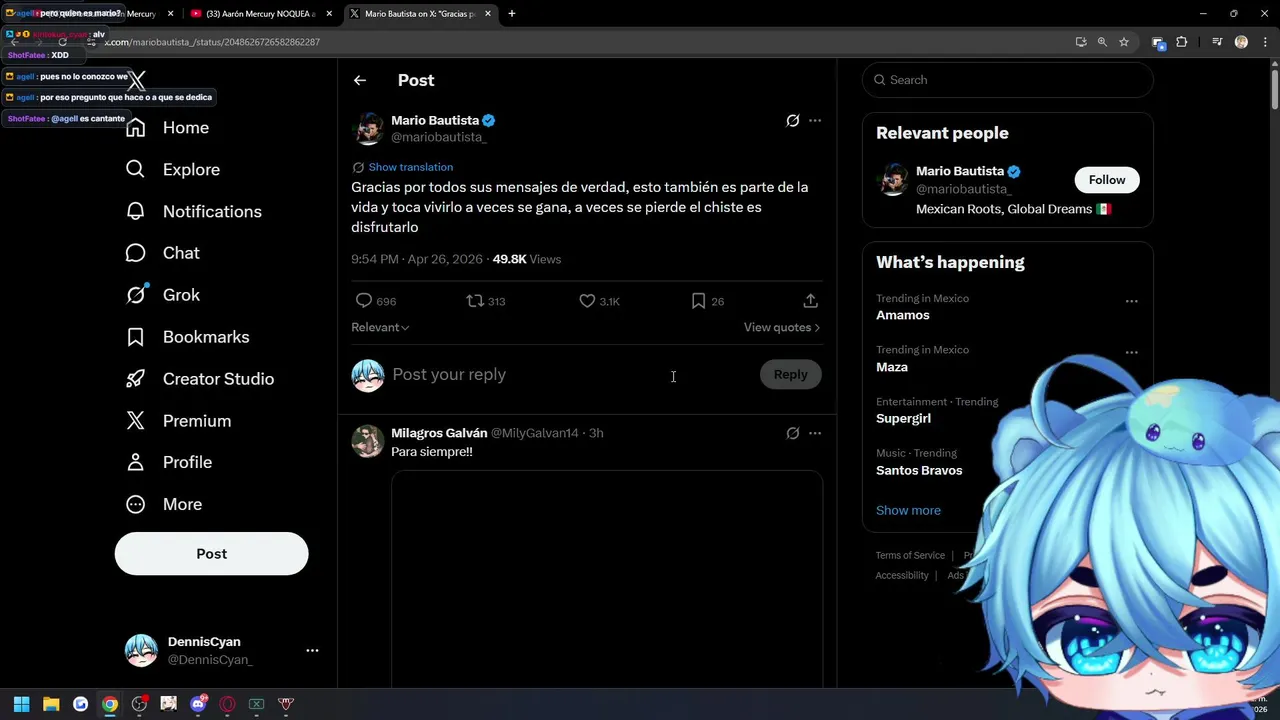Bookmark the post showing 26 bookmarks

point(699,301)
